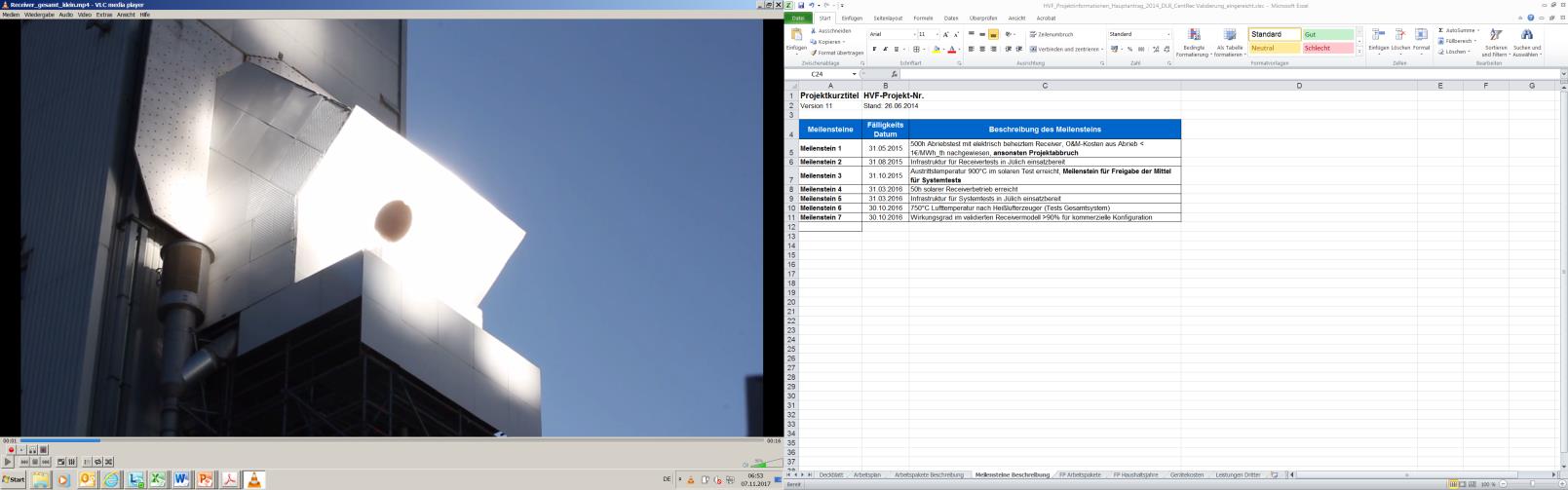Toggle VLC loop playback mode
This screenshot has height=490, width=1568.
coord(98,462)
